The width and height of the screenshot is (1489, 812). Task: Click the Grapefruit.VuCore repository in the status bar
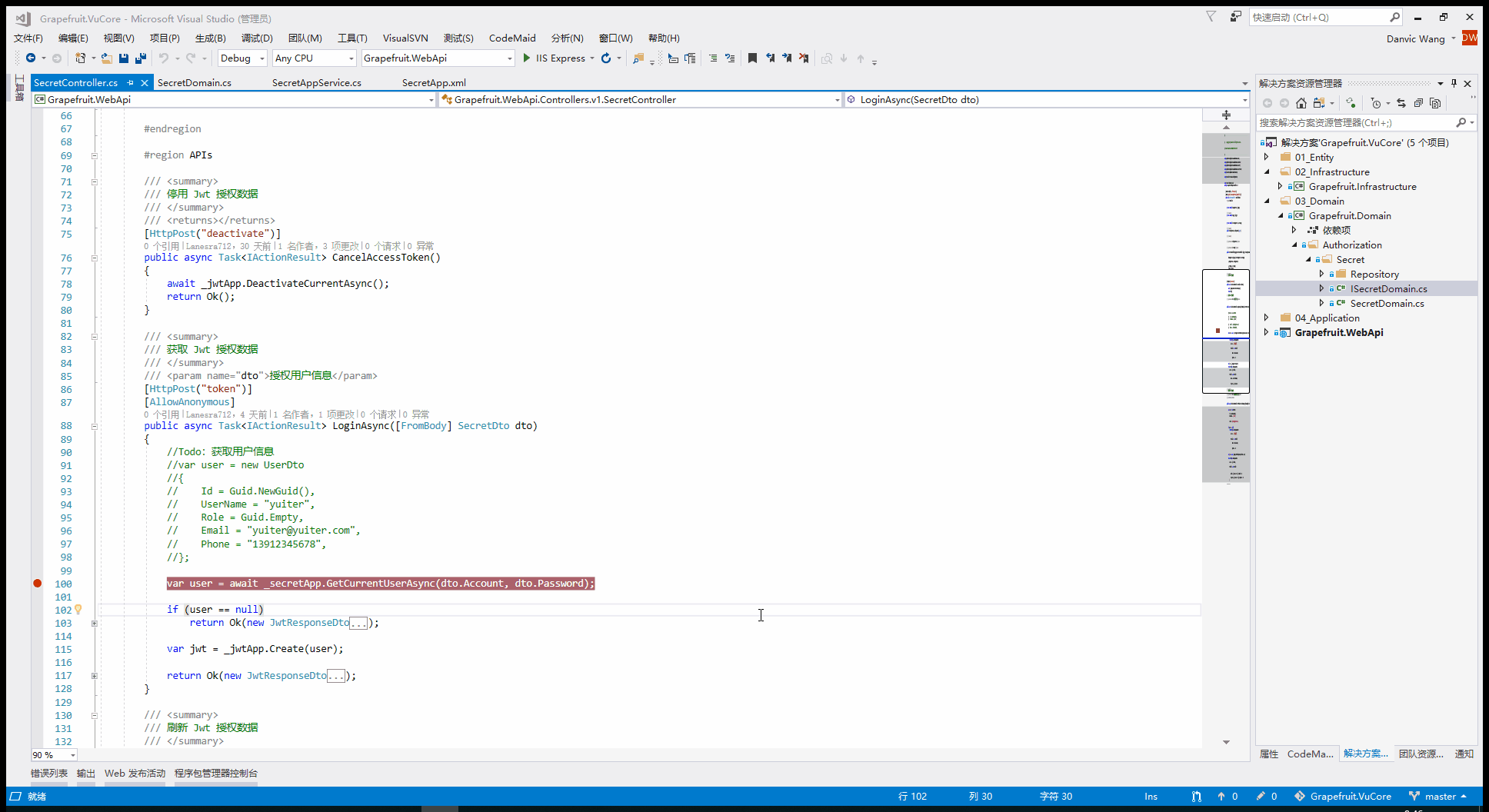pos(1343,796)
